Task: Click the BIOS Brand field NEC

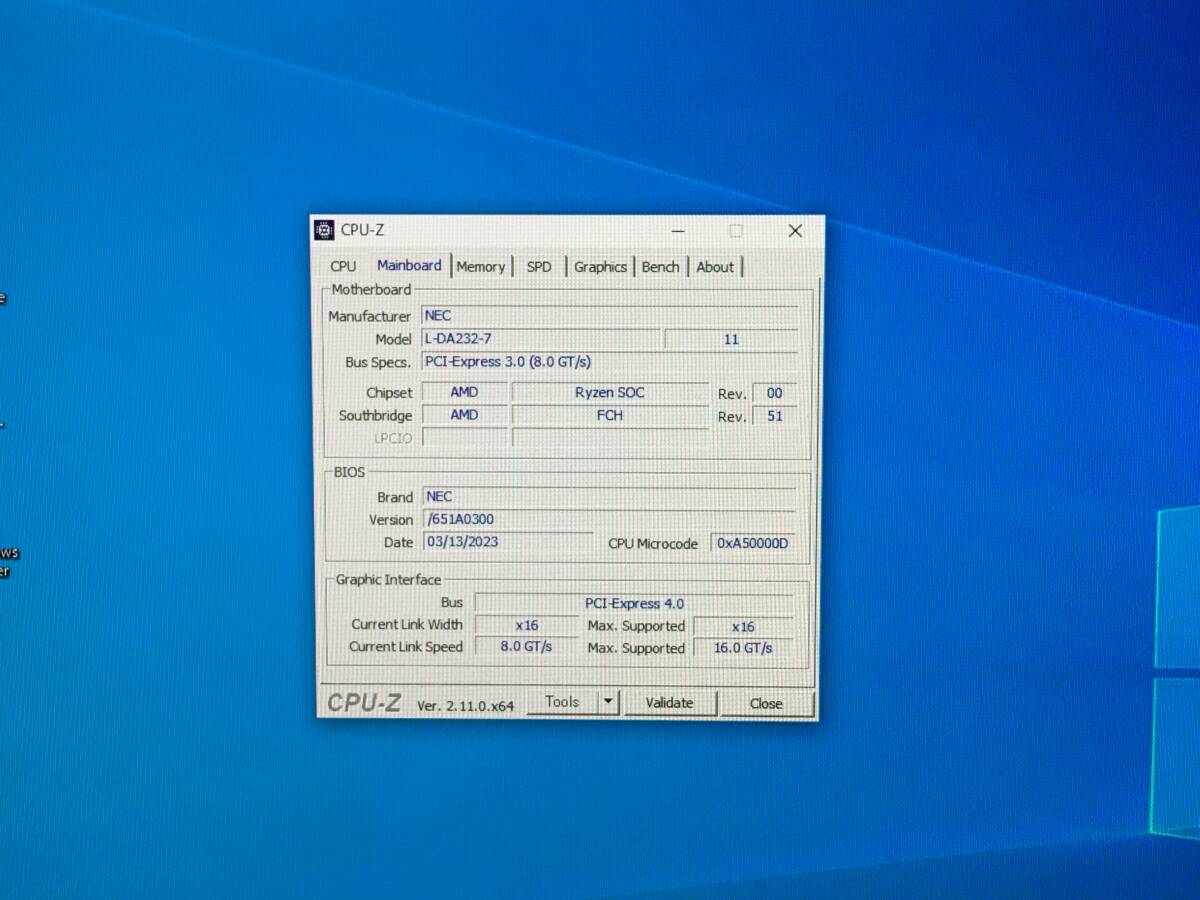Action: click(x=609, y=497)
